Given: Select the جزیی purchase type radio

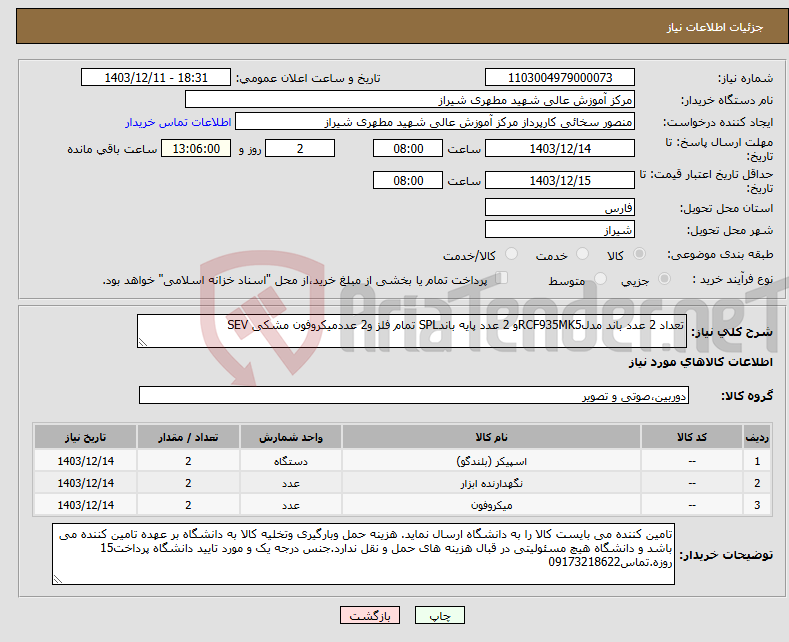Looking at the screenshot, I should 664,279.
